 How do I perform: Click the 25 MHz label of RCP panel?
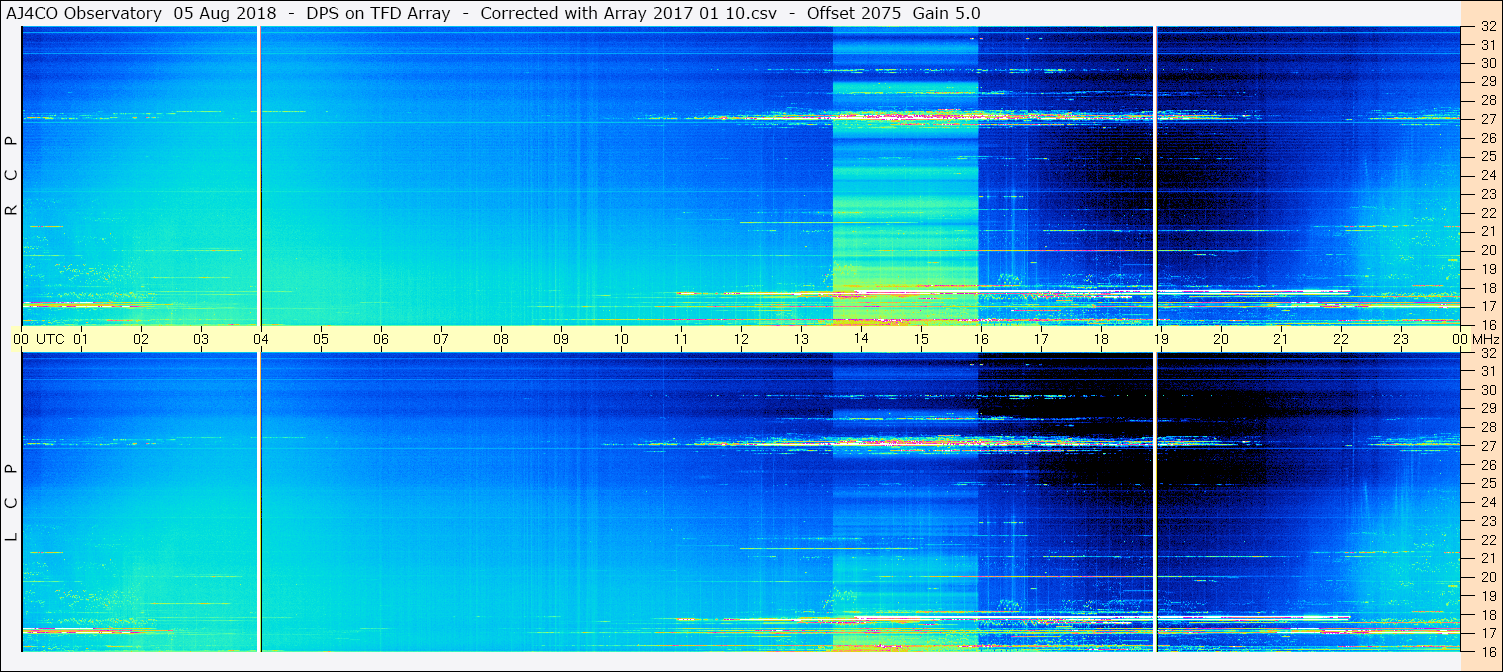click(x=1488, y=157)
